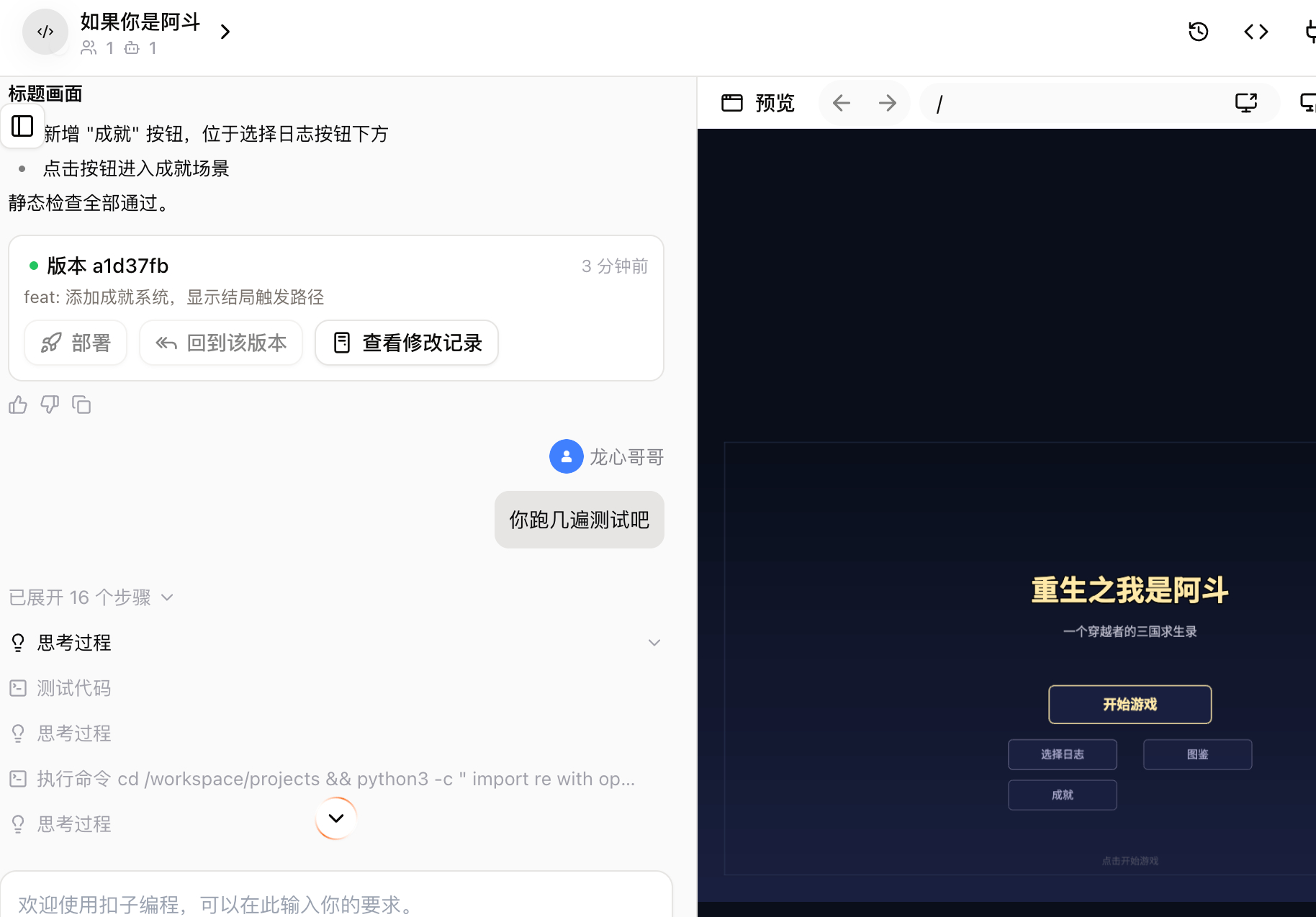Click the bot count icon

(132, 48)
